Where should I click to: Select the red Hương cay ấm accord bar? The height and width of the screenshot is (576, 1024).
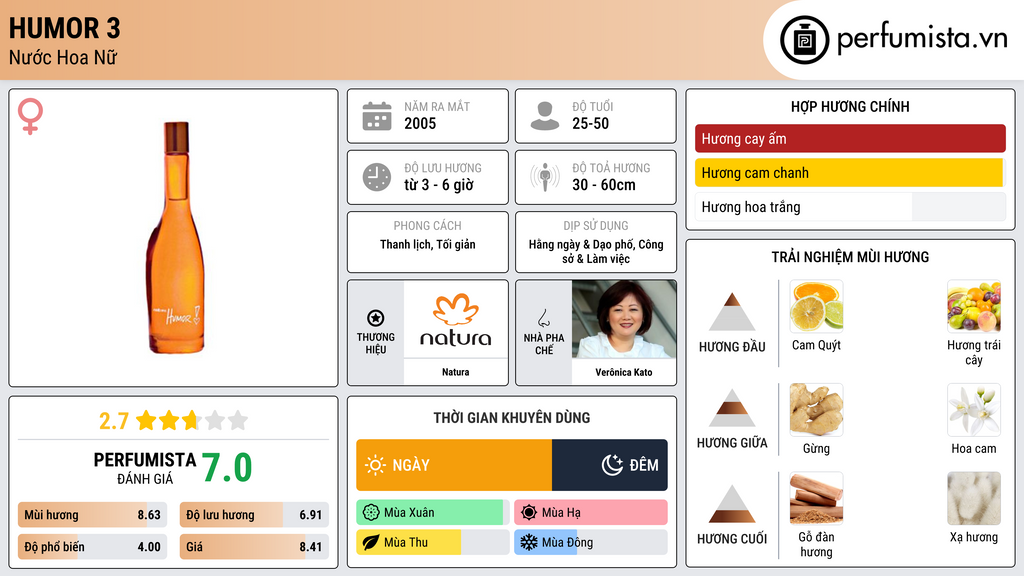click(850, 138)
